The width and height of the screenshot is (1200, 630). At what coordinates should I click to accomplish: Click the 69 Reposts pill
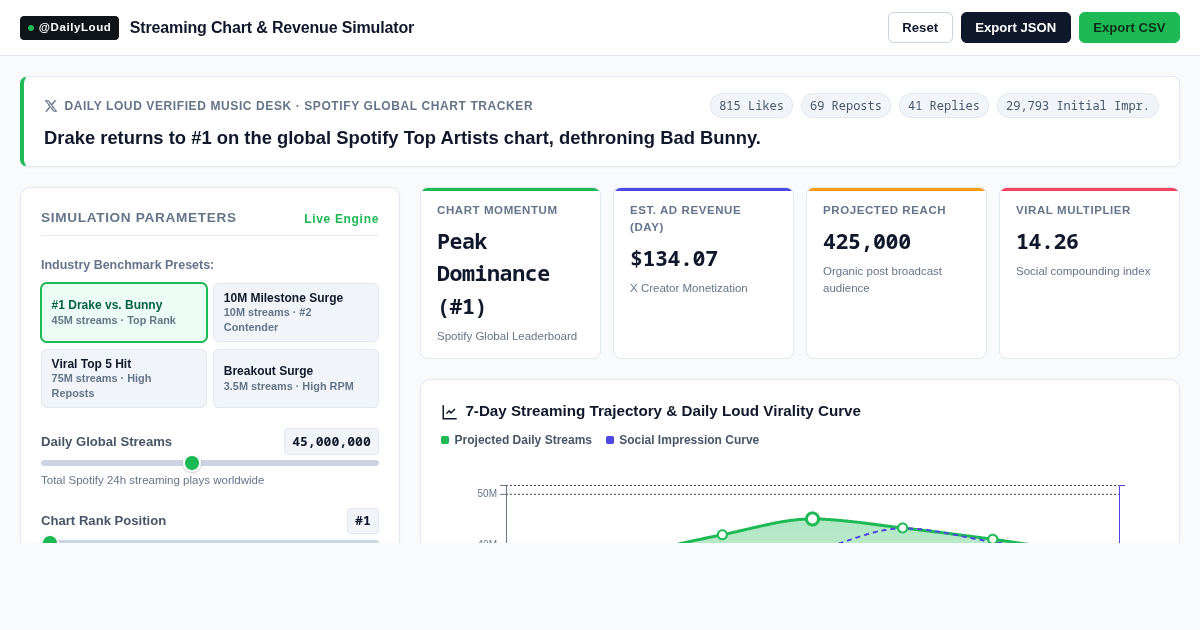tap(846, 106)
